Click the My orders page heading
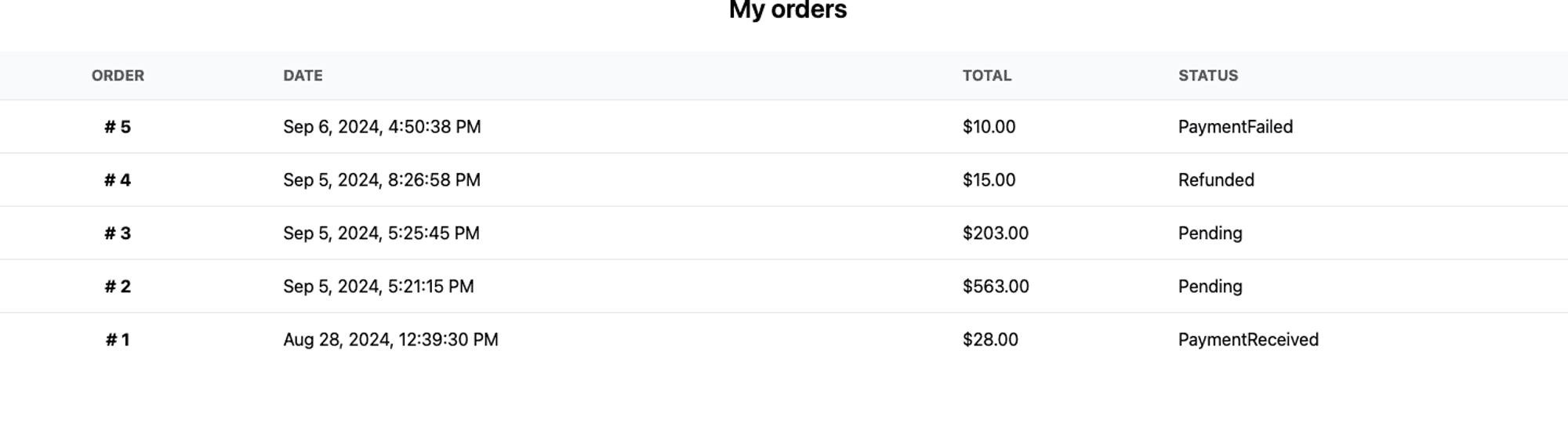 pos(787,11)
